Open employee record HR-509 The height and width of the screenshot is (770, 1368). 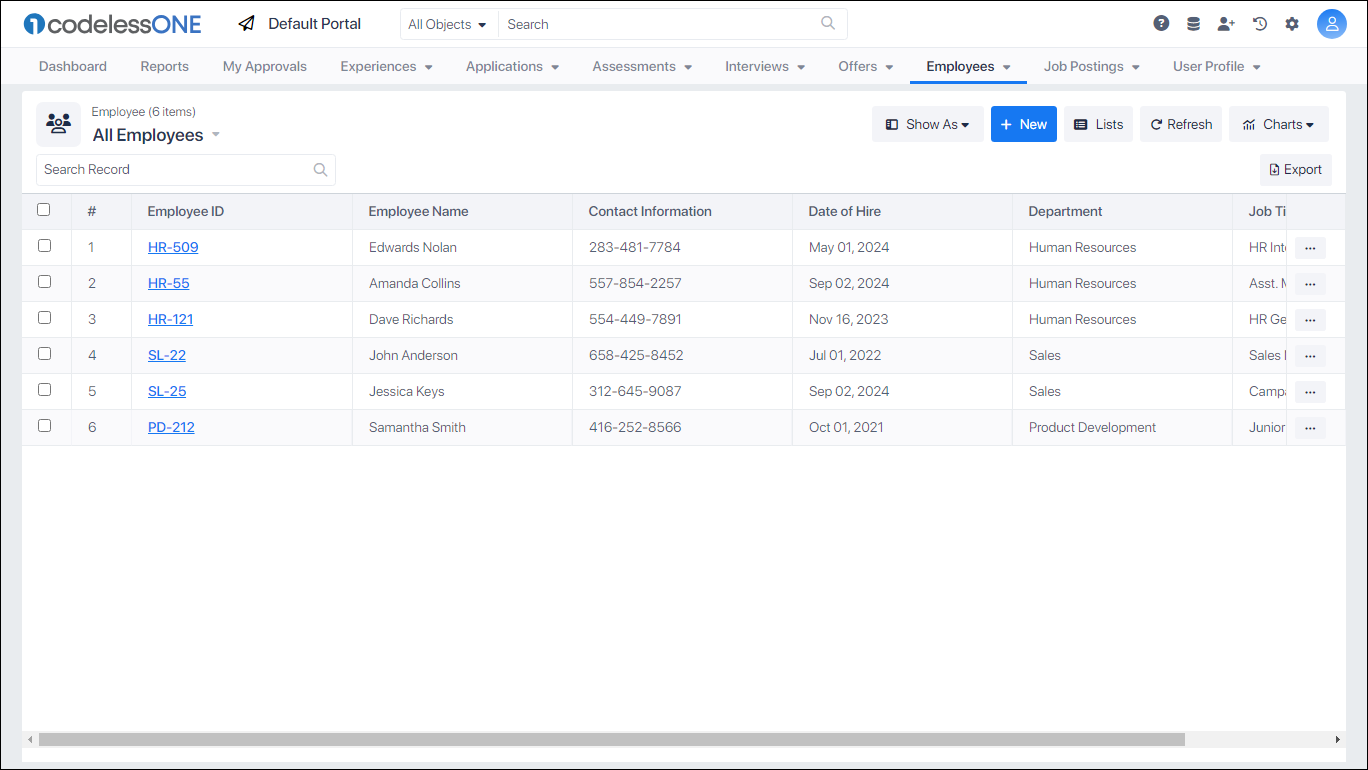pyautogui.click(x=172, y=247)
